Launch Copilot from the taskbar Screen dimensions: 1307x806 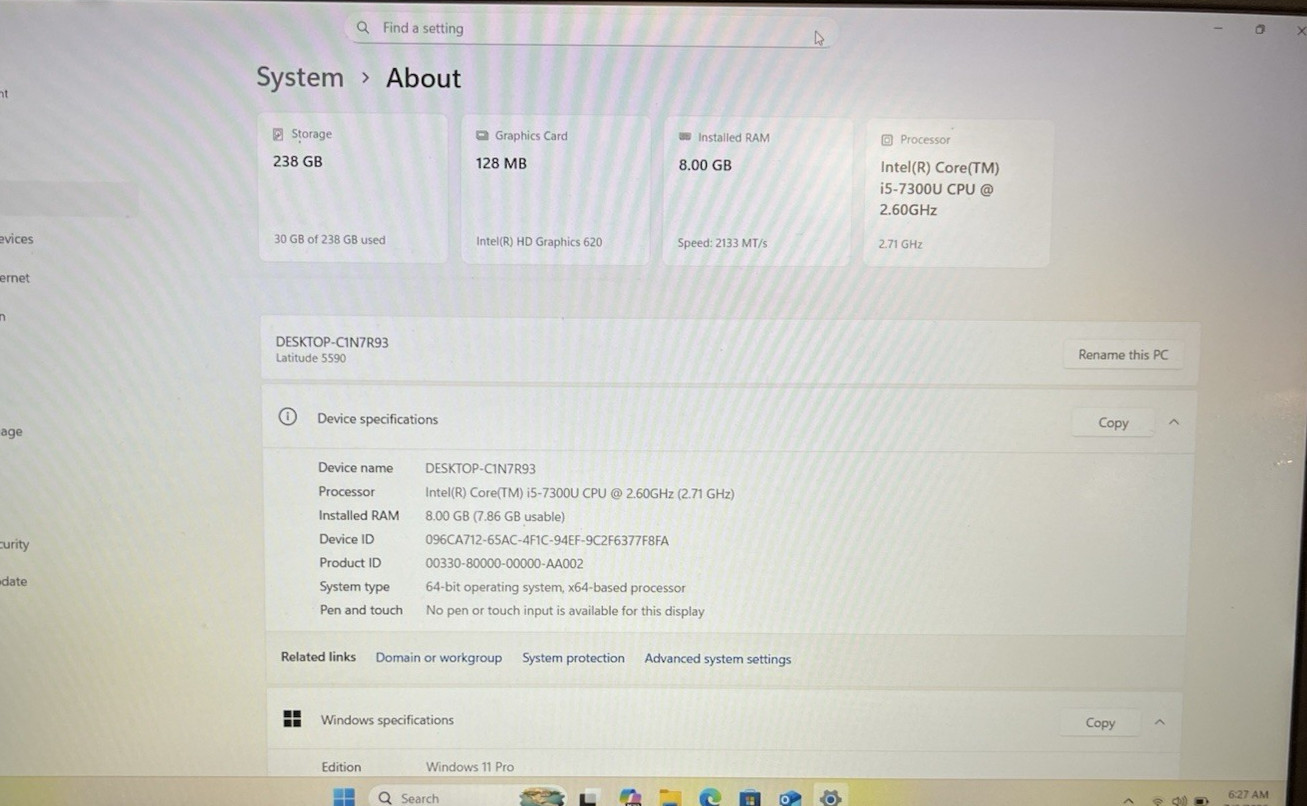coord(630,797)
